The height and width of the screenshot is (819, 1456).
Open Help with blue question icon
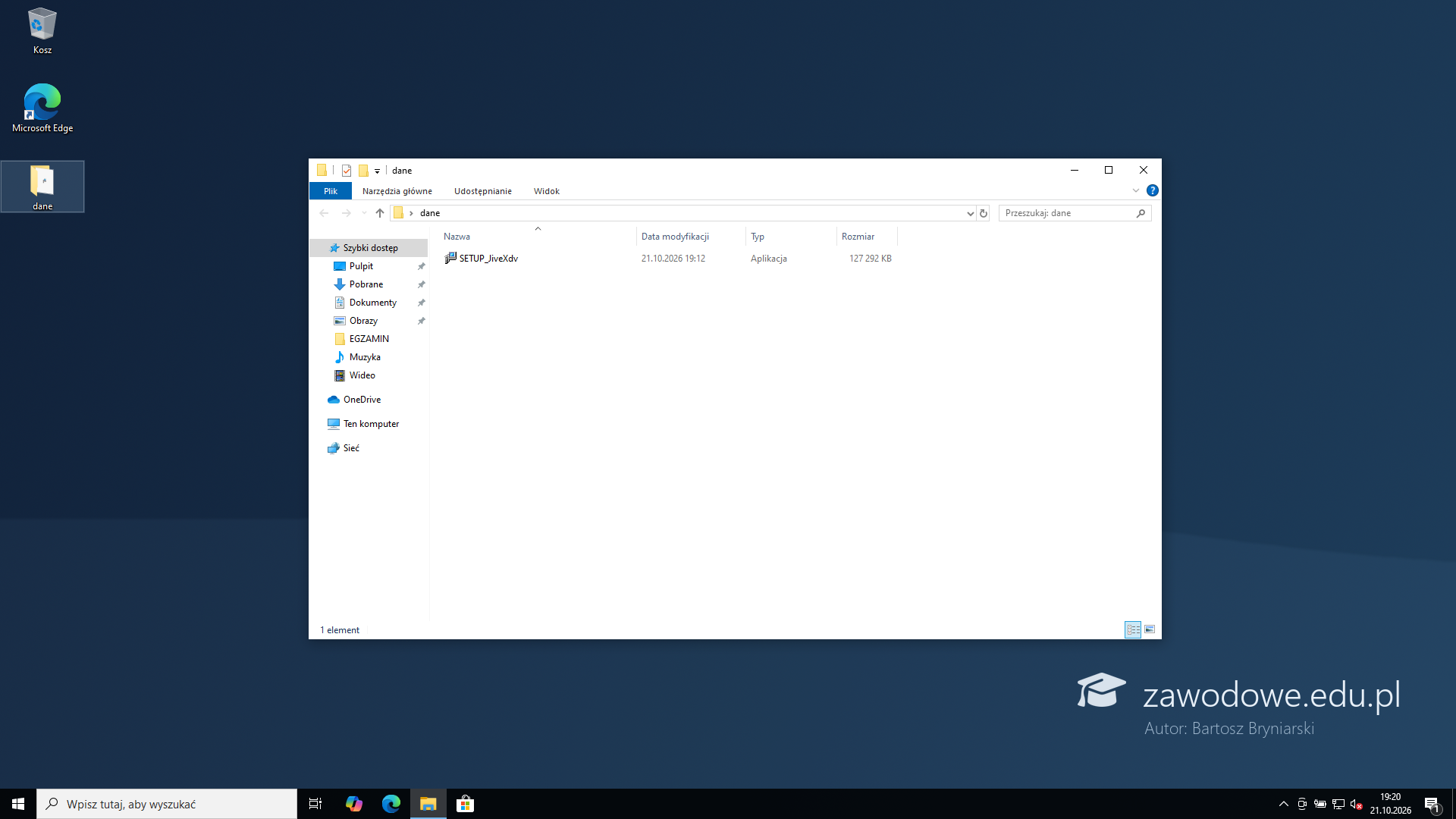click(x=1153, y=190)
